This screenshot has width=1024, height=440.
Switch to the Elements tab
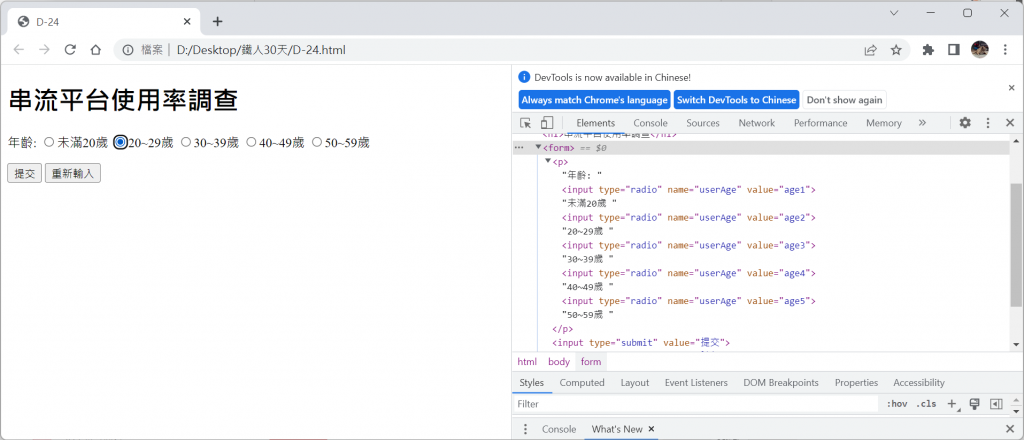[596, 123]
